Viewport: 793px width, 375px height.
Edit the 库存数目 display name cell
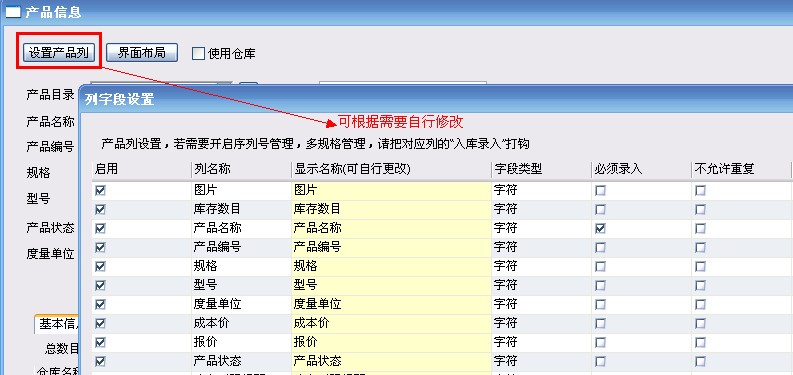tap(391, 209)
